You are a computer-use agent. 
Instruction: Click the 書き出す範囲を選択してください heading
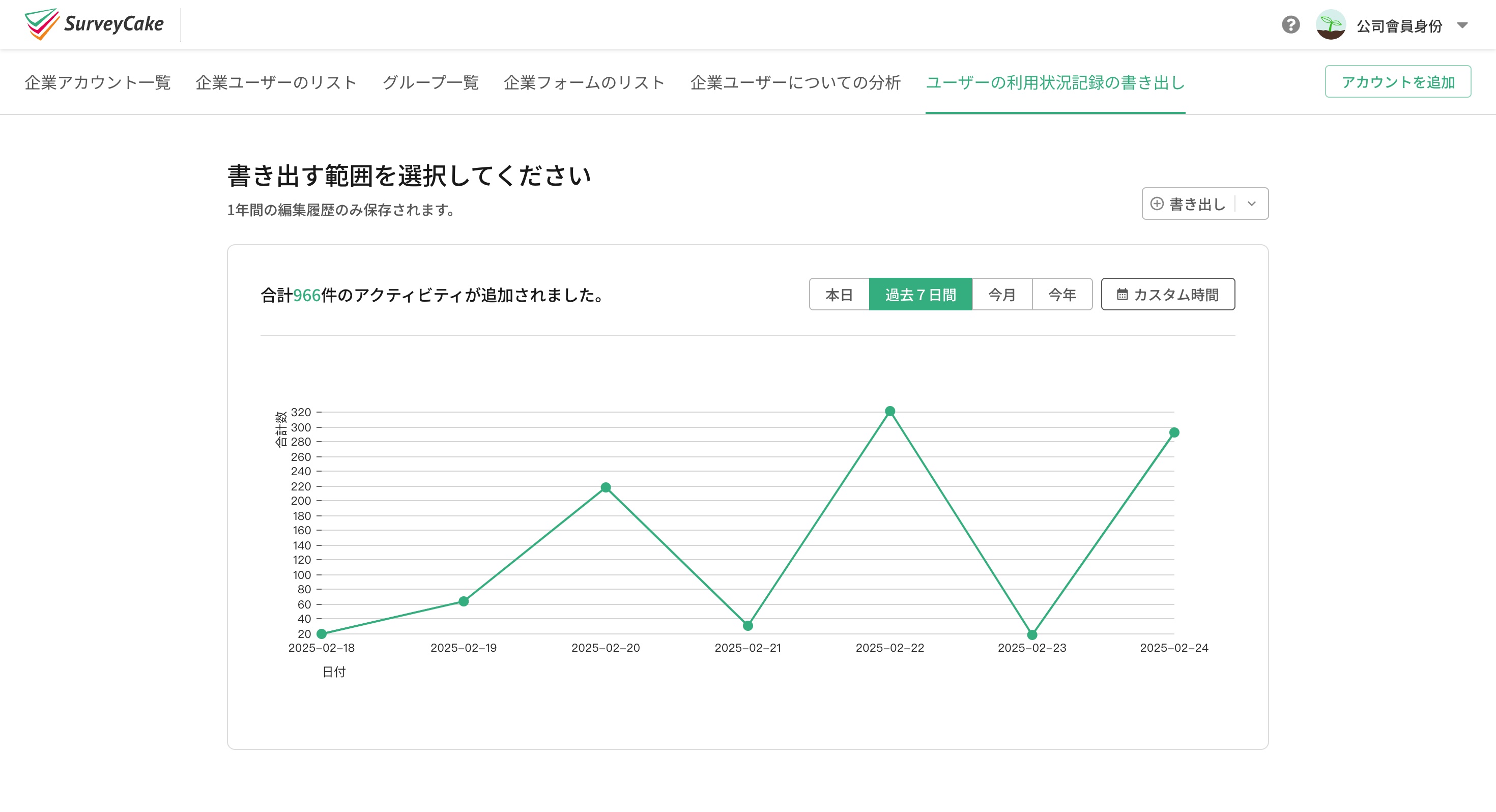[x=410, y=176]
